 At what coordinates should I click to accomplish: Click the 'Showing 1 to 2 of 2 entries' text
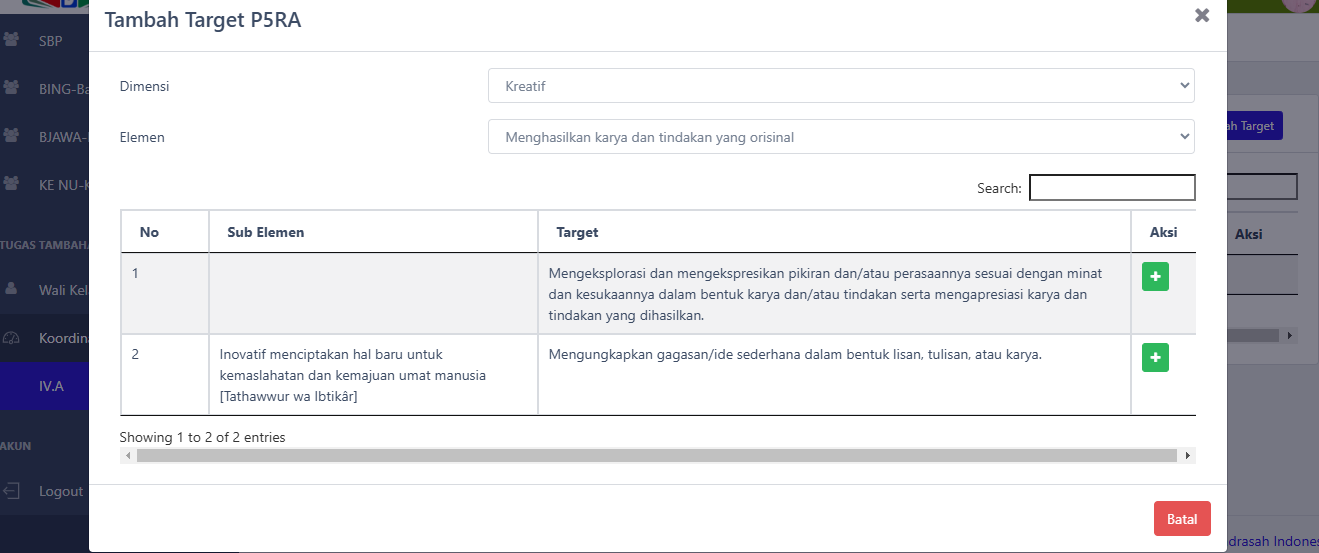(x=202, y=437)
